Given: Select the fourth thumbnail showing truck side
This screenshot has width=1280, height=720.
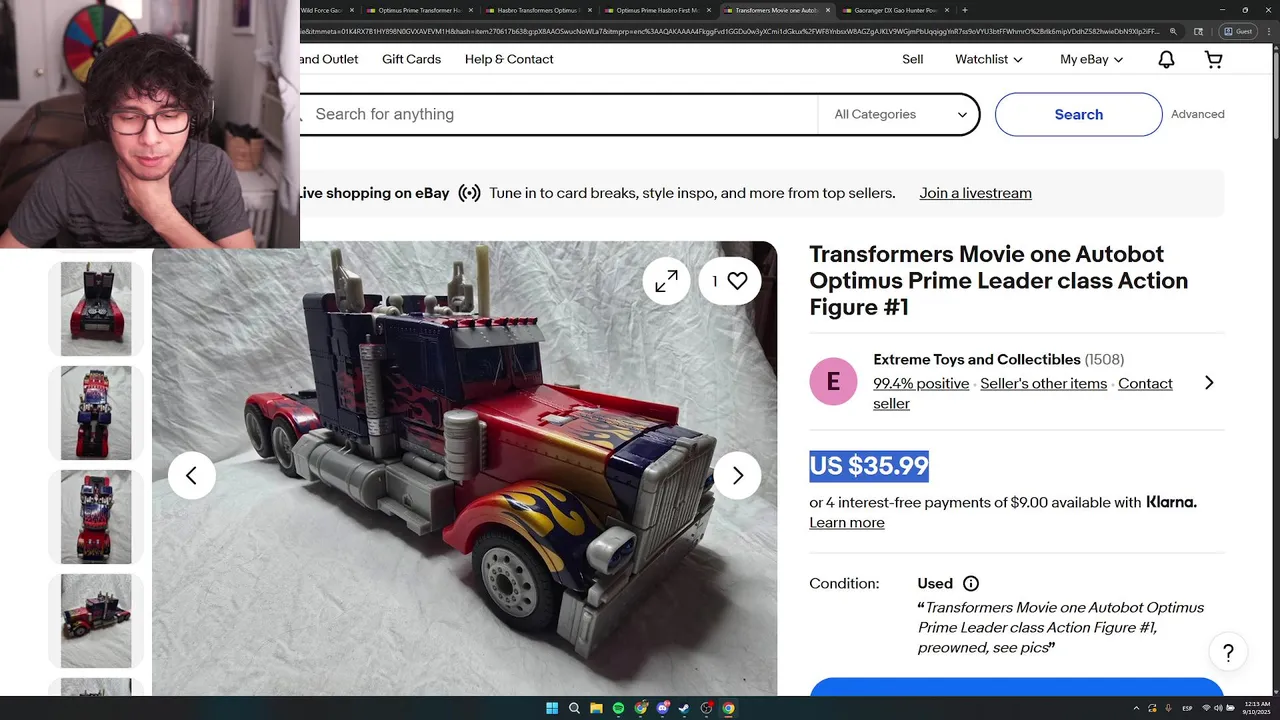Looking at the screenshot, I should coord(96,621).
